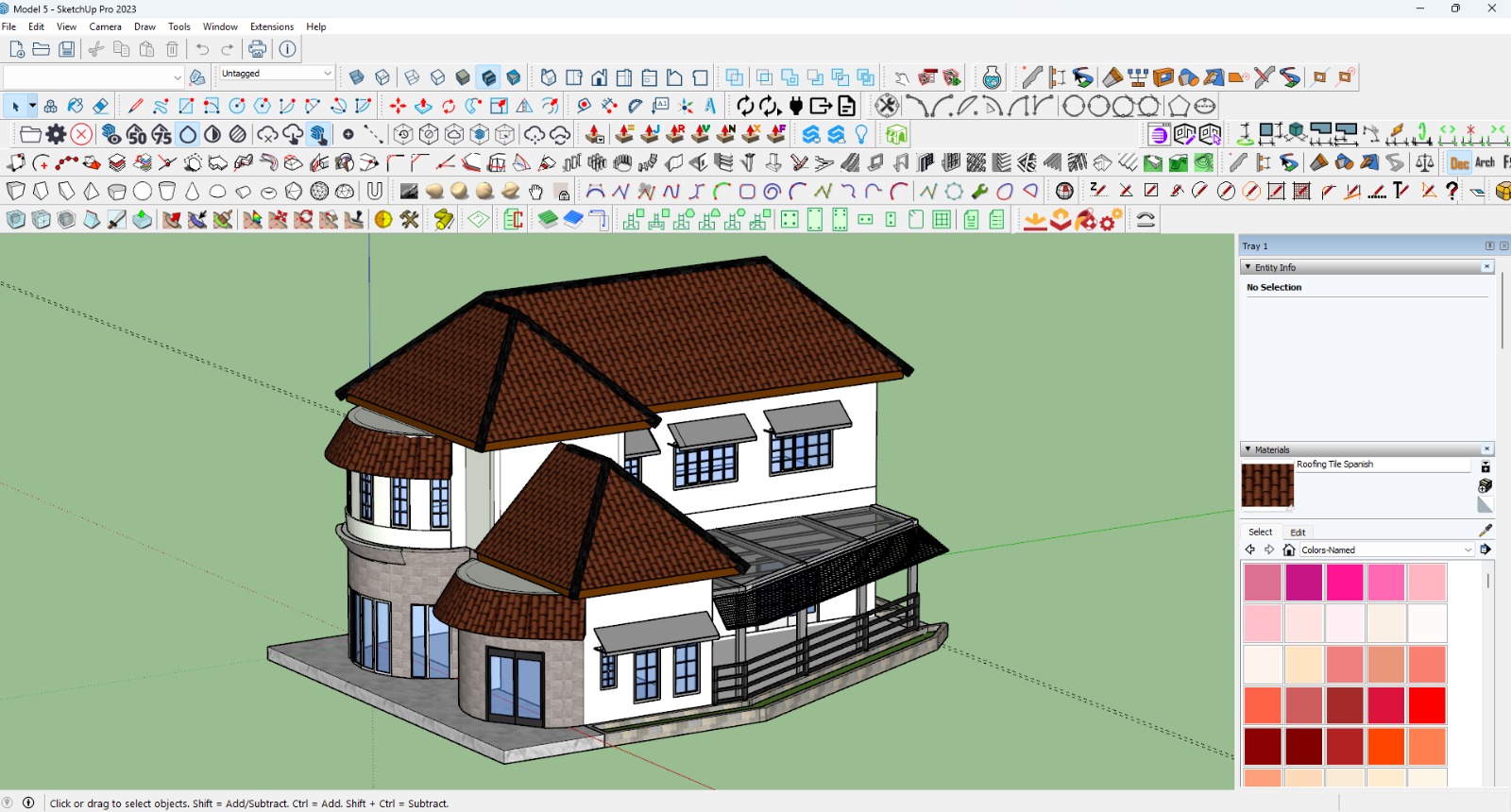Select the Circle tool

pyautogui.click(x=237, y=106)
